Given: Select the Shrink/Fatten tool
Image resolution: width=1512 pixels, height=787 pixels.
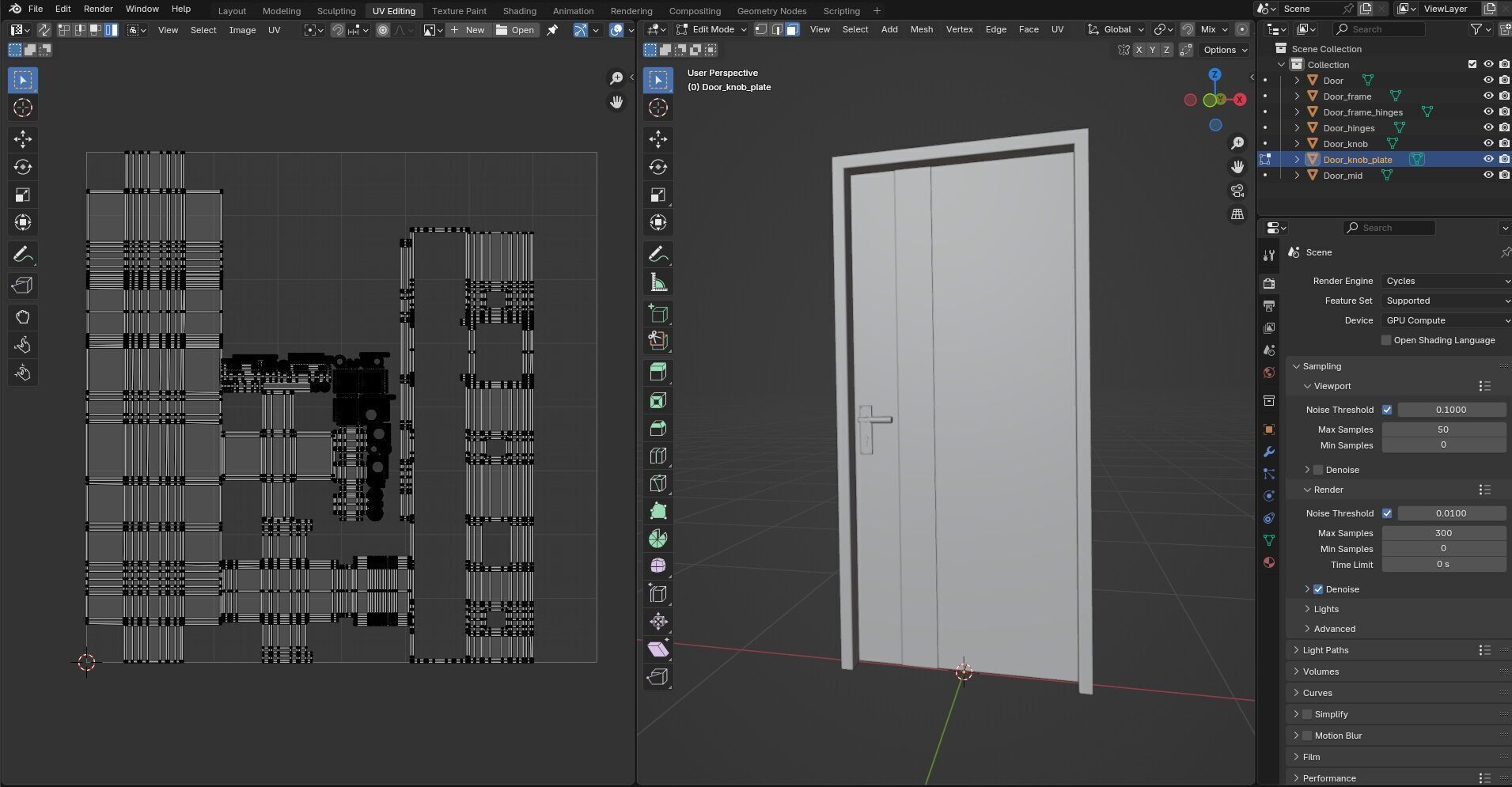Looking at the screenshot, I should (658, 622).
